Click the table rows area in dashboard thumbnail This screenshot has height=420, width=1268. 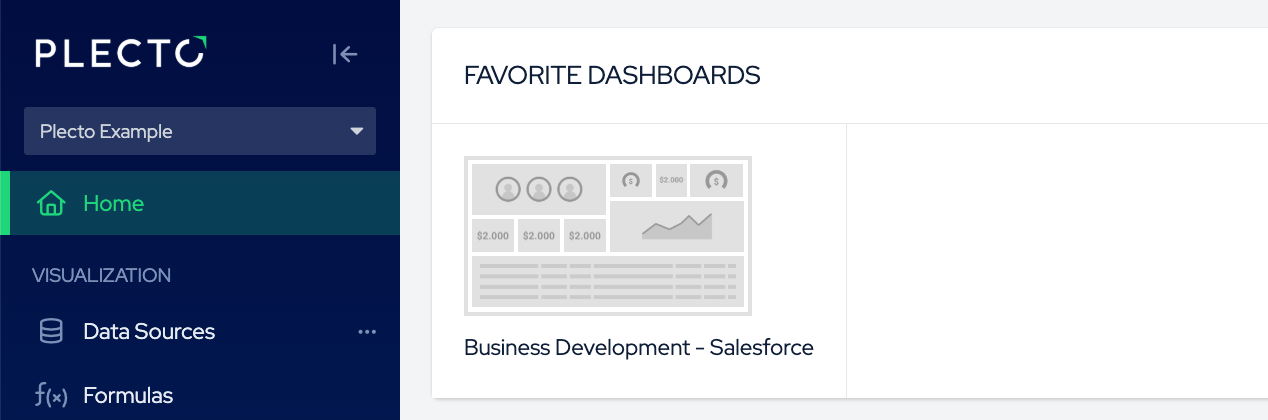coord(608,283)
